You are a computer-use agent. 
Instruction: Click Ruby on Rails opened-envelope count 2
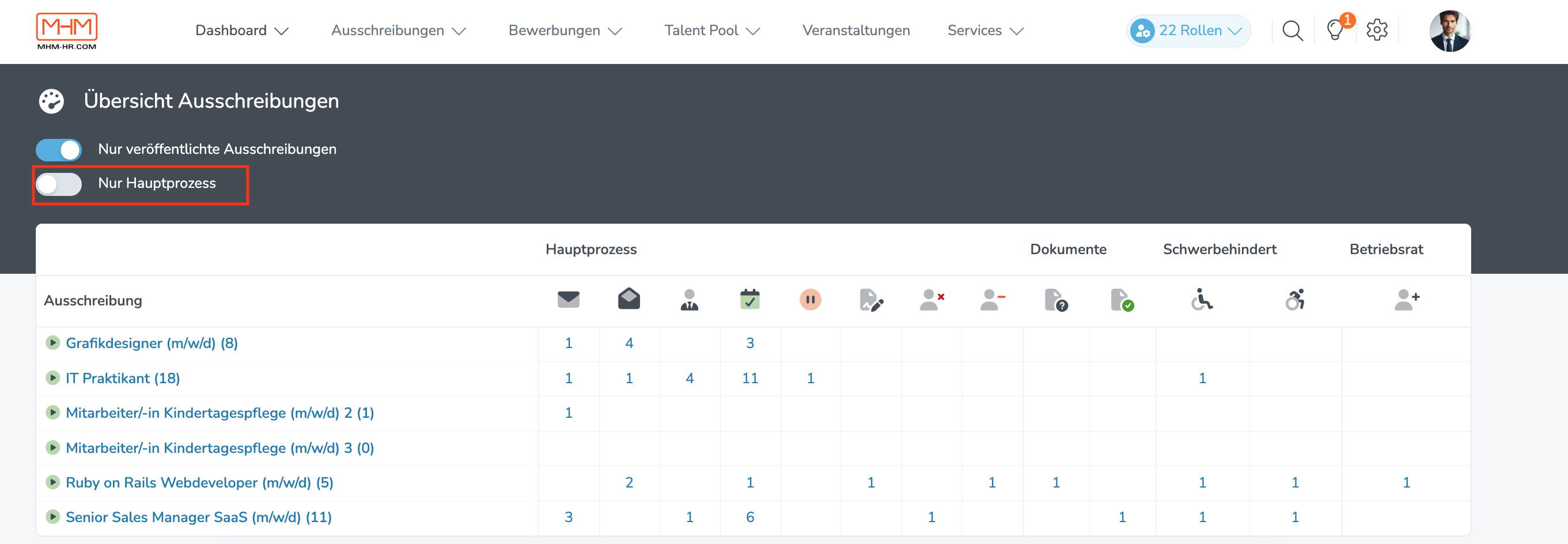pos(629,483)
